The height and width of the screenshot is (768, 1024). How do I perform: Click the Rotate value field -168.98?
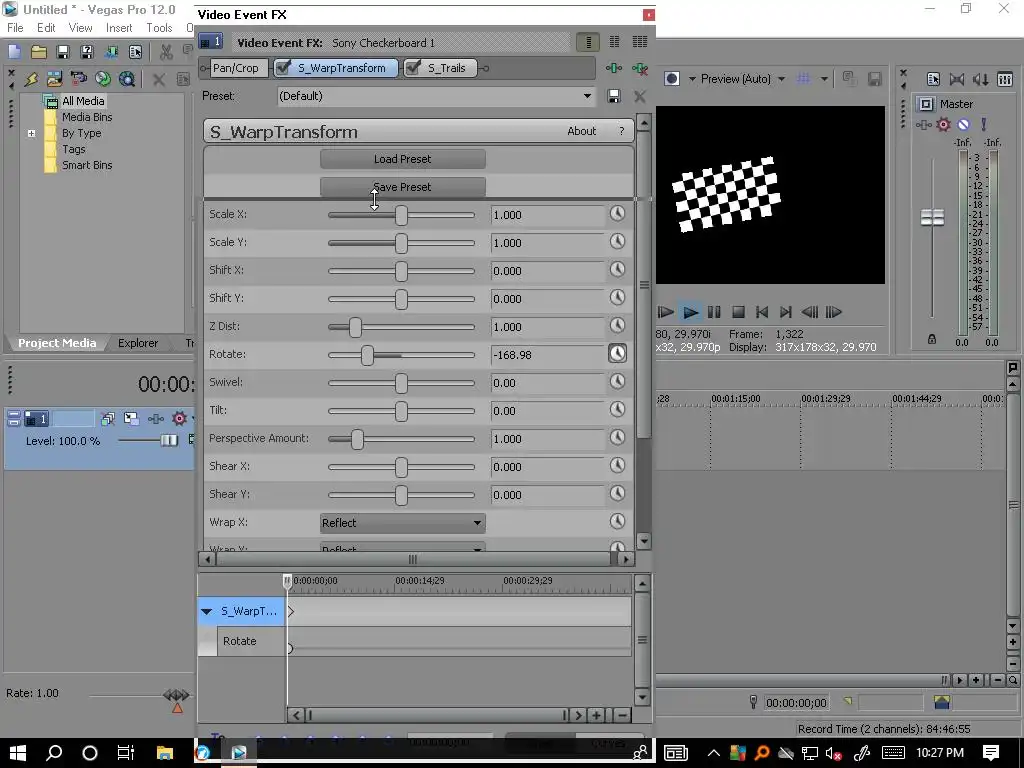point(547,355)
